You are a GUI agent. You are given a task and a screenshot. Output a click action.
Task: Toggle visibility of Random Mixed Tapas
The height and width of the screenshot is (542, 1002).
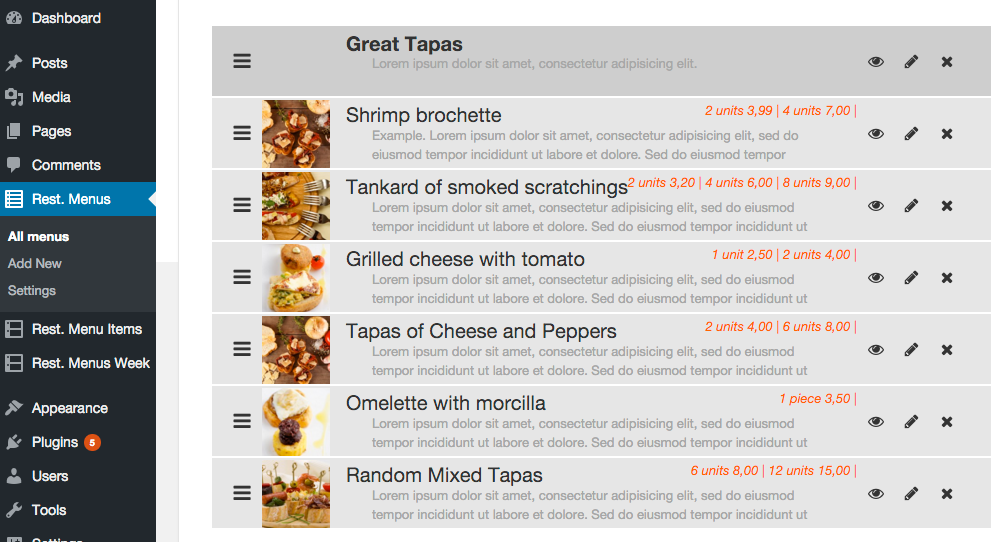point(876,494)
